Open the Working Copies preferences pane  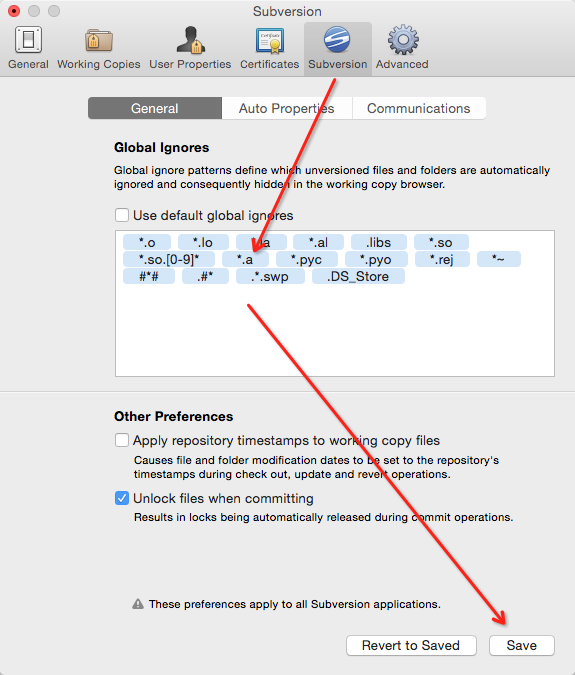point(99,48)
